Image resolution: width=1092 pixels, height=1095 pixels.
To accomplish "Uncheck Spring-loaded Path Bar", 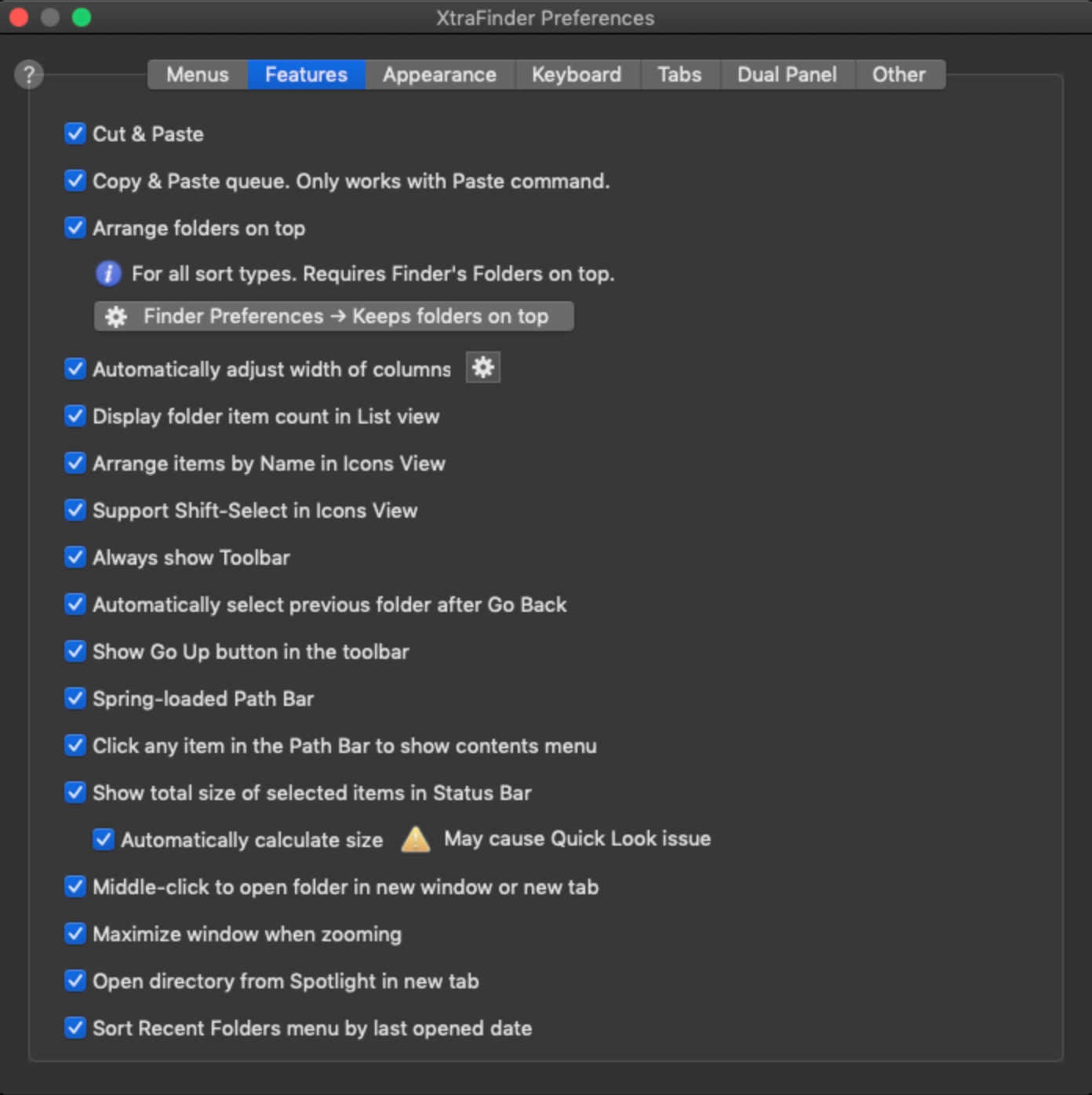I will point(75,698).
